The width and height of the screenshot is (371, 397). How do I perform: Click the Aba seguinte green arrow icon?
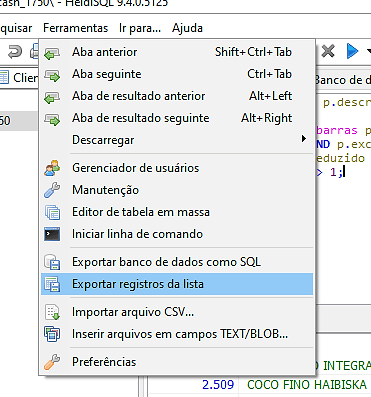52,75
